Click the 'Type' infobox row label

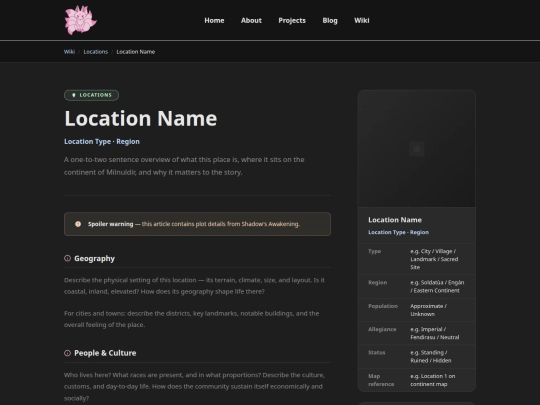tap(374, 251)
